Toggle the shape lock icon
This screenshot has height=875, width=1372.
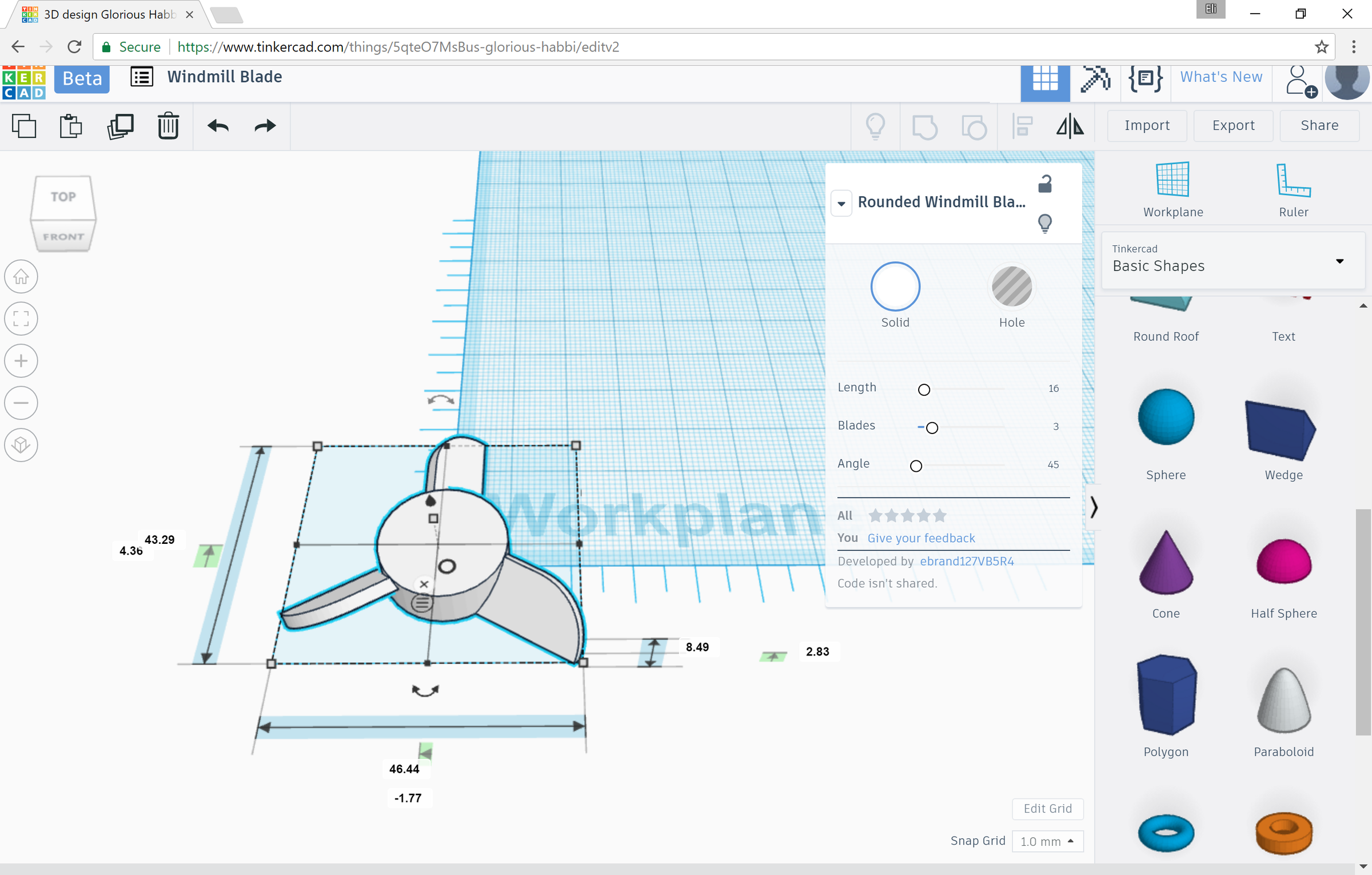1045,184
